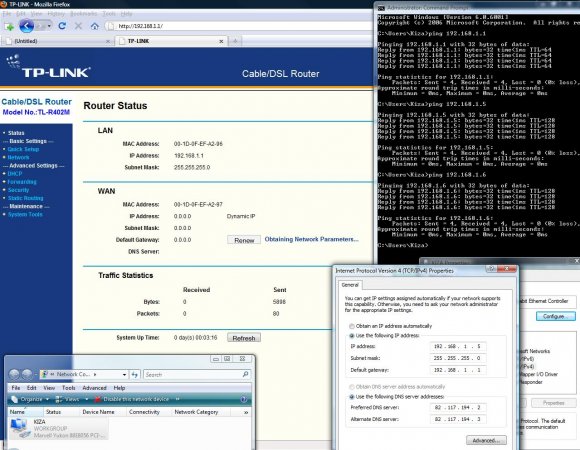Click Configure button in KIZA Properties
Screen dimensions: 580x450
(555, 317)
